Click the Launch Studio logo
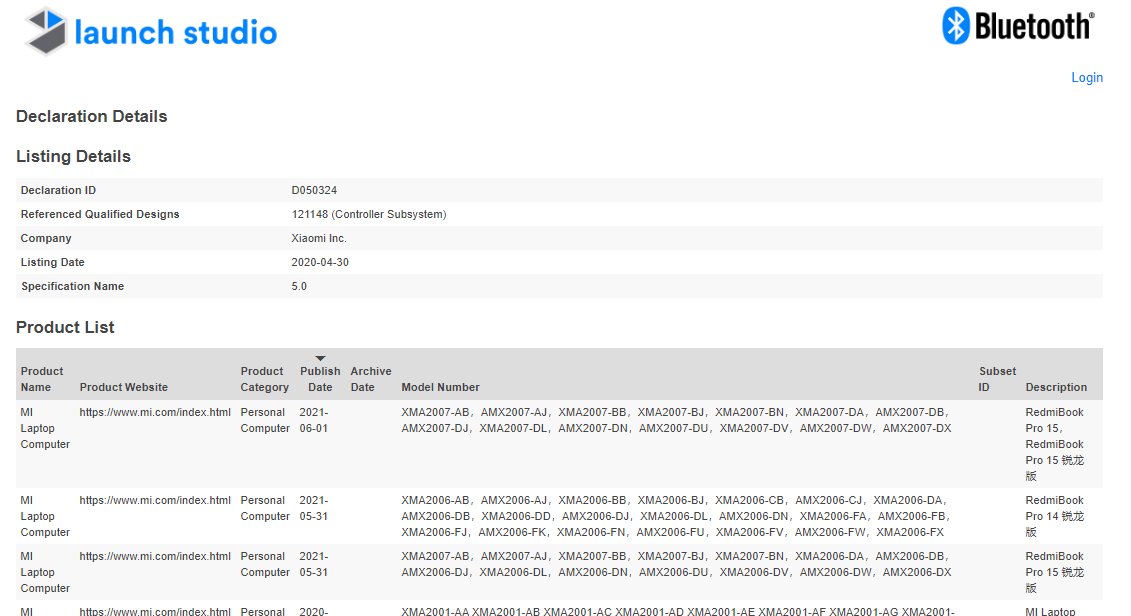The image size is (1131, 616). [151, 32]
